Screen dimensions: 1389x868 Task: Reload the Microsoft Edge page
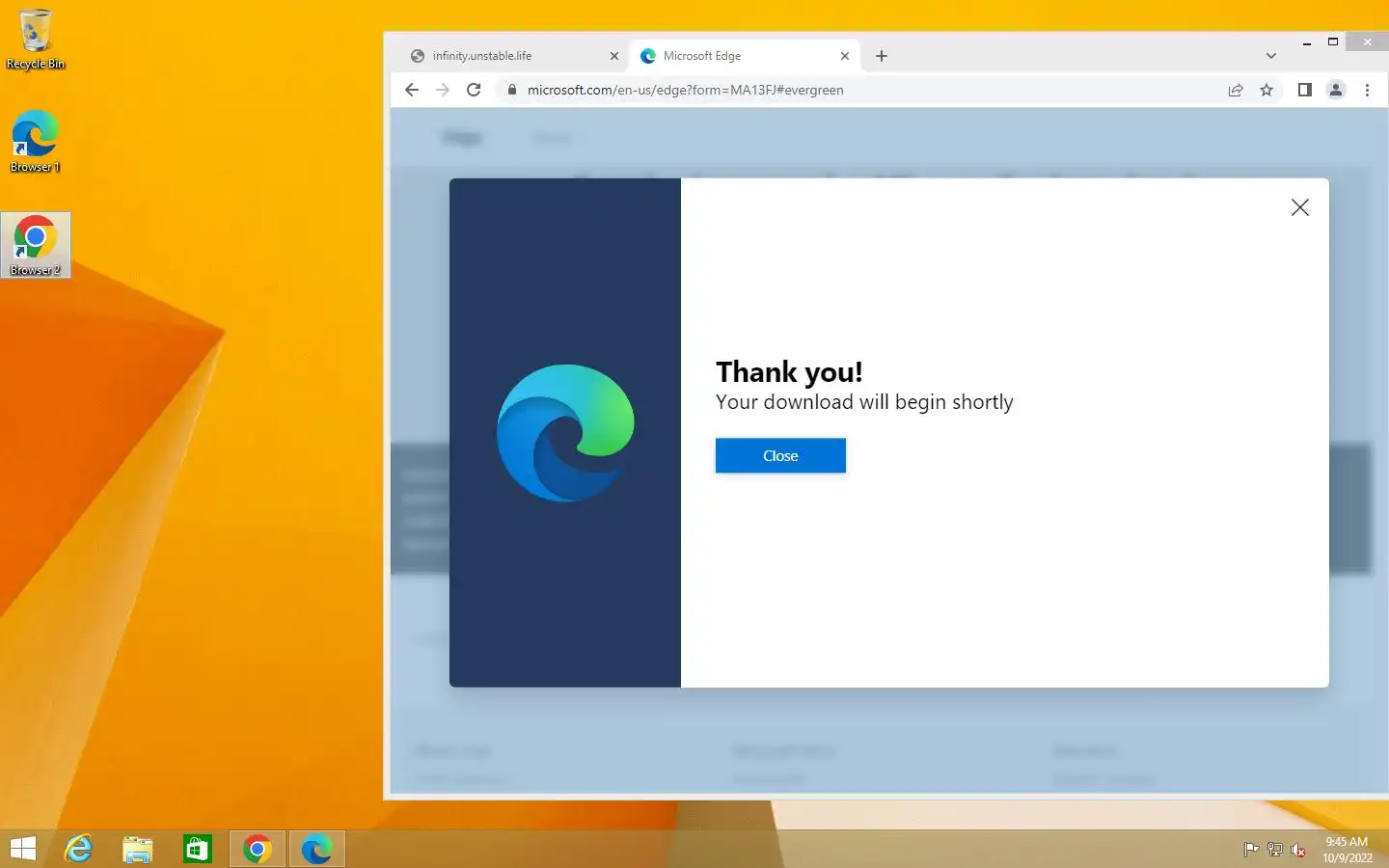tap(474, 90)
